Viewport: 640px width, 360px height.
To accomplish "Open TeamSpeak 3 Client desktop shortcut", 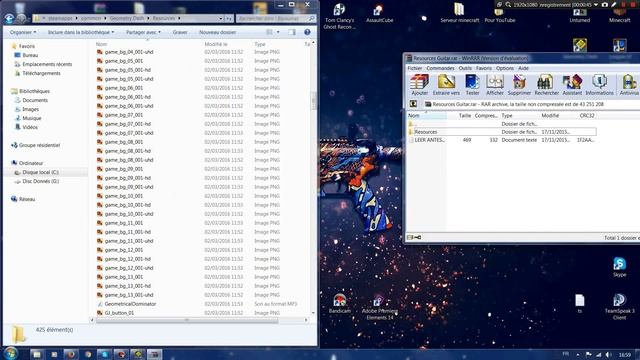I will pyautogui.click(x=619, y=306).
